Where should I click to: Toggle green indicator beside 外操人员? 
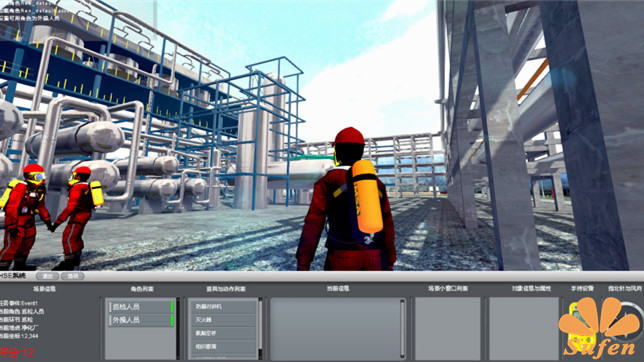point(172,320)
